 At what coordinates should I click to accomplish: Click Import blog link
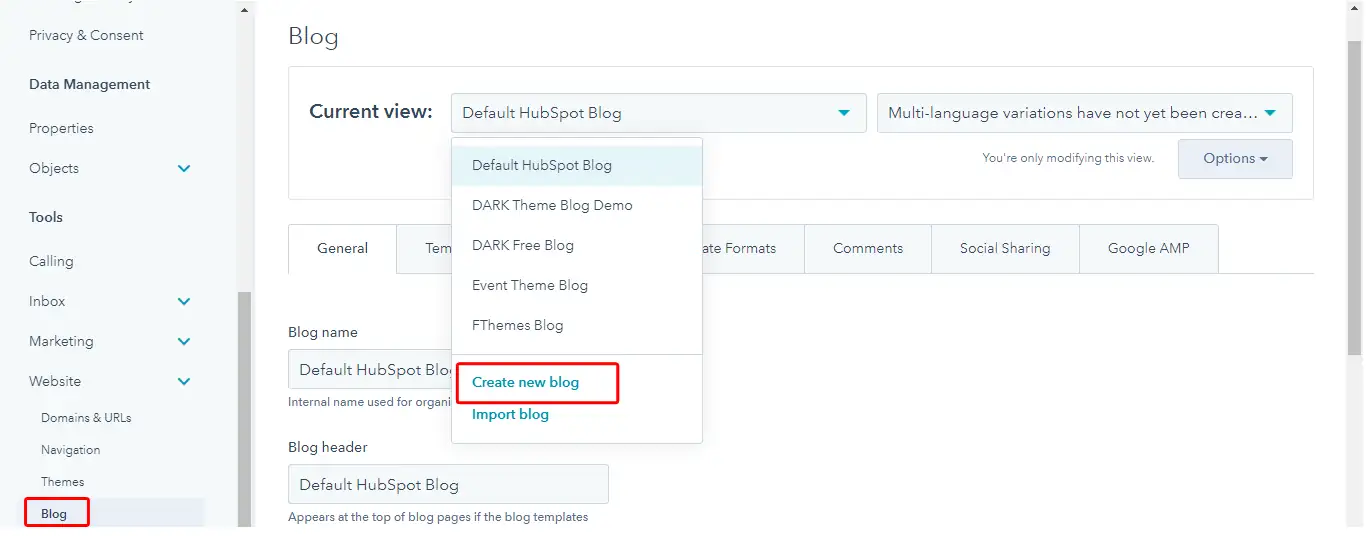510,414
